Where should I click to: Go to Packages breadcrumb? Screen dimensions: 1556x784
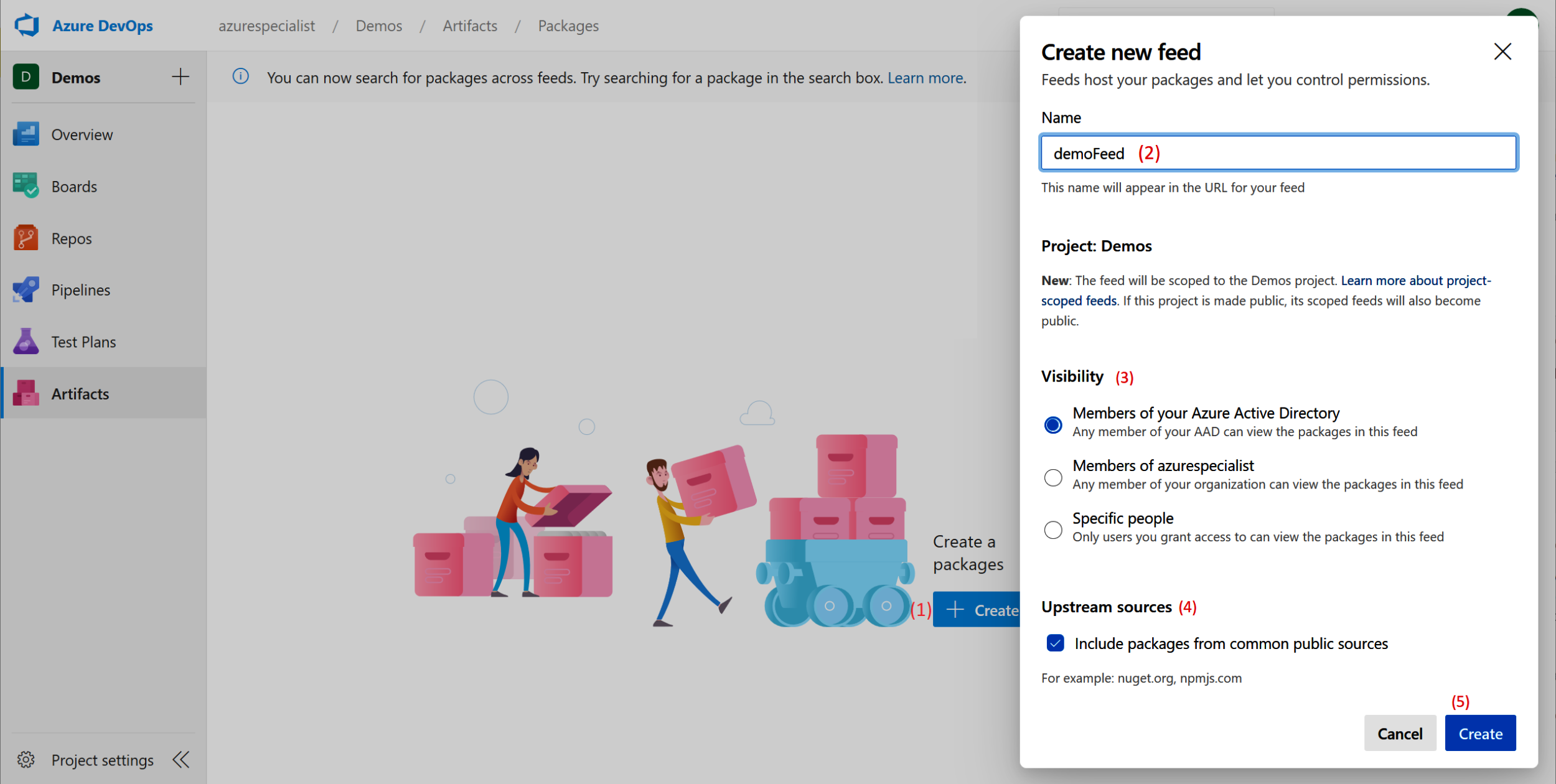[568, 26]
